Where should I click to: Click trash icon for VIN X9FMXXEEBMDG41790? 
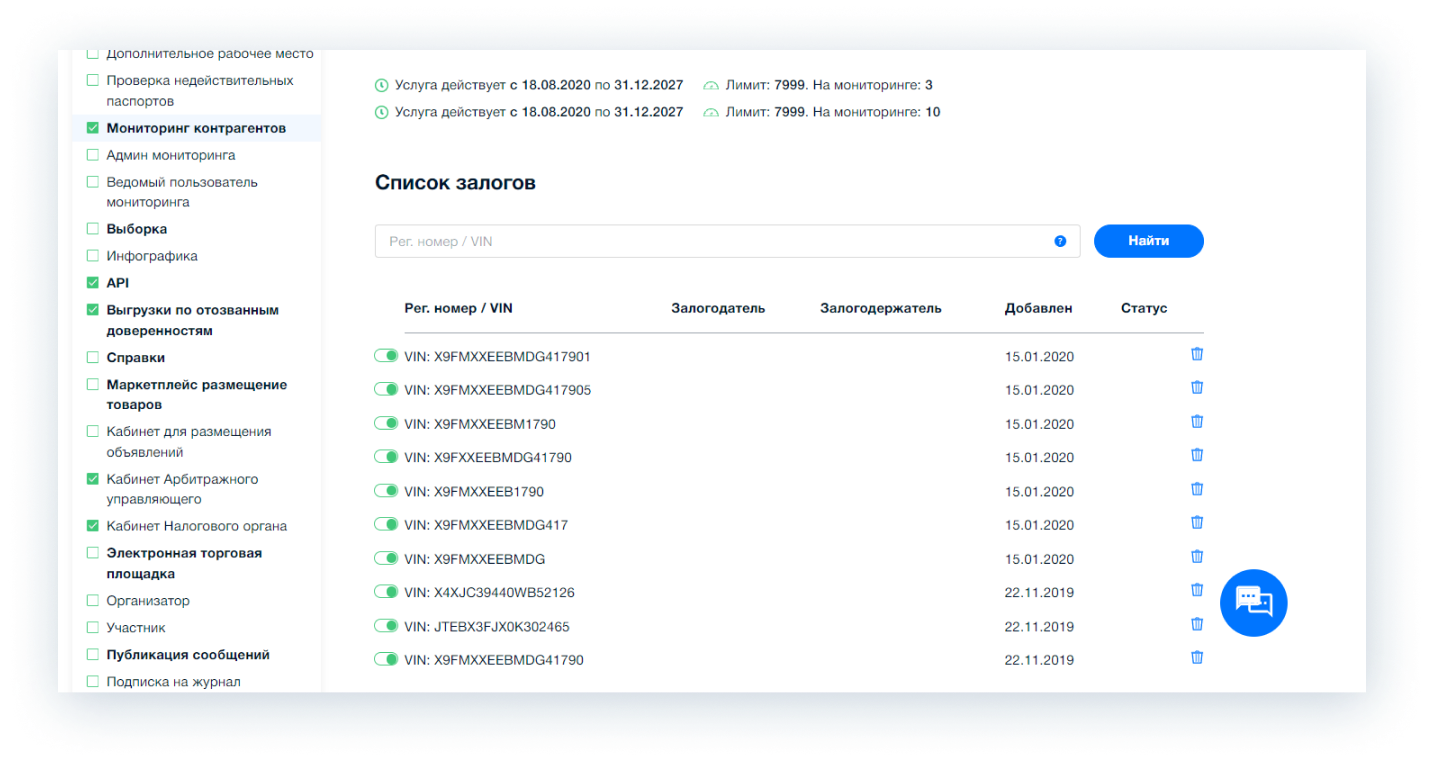click(x=1197, y=658)
